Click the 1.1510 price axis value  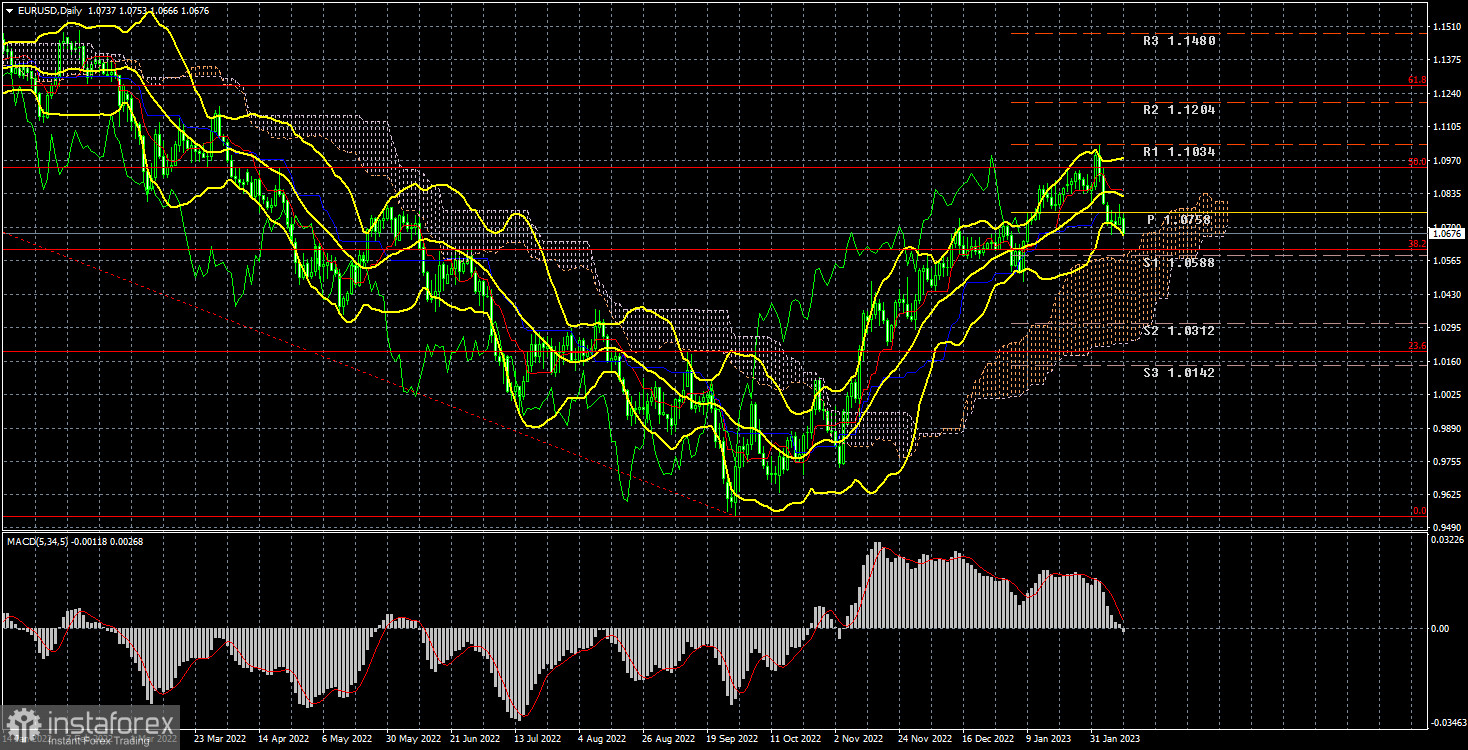1446,25
